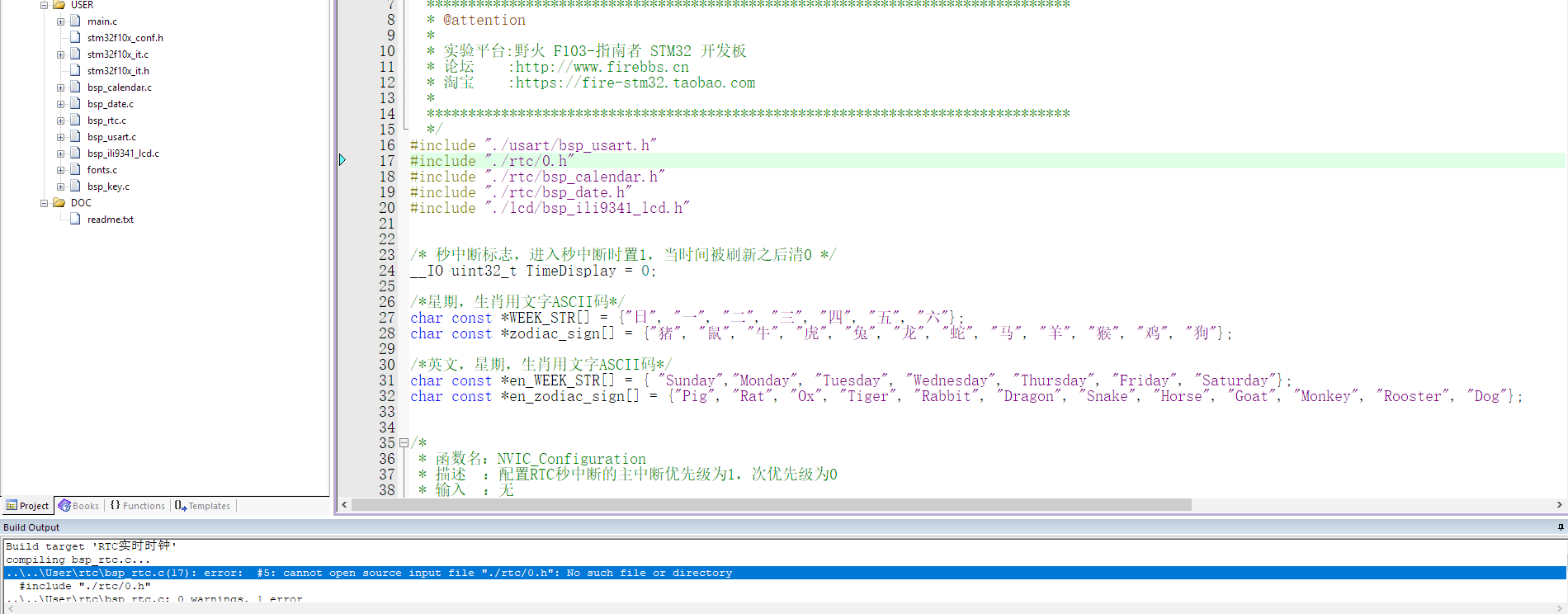
Task: Click the "Build target" output line
Action: [x=91, y=546]
